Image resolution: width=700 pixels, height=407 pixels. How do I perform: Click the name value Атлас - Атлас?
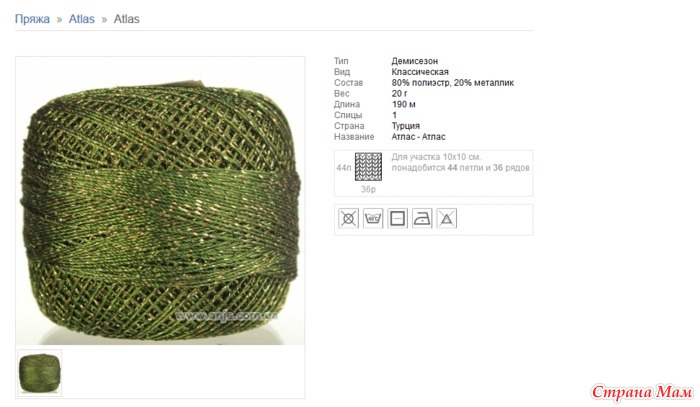tap(418, 137)
